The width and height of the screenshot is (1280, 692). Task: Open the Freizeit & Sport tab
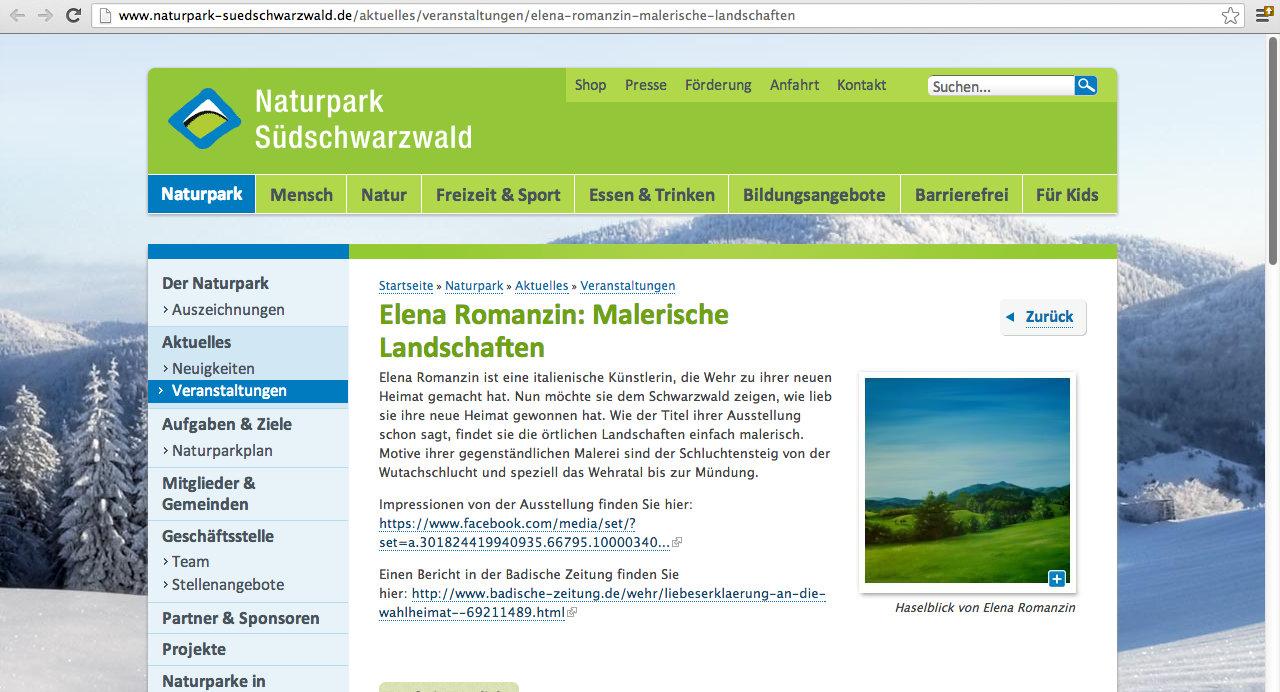[498, 195]
